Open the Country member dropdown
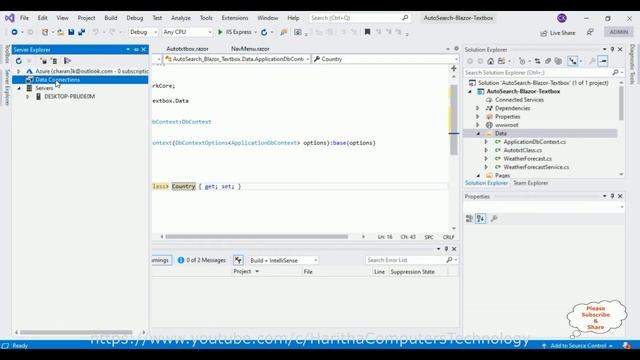 click(x=385, y=59)
